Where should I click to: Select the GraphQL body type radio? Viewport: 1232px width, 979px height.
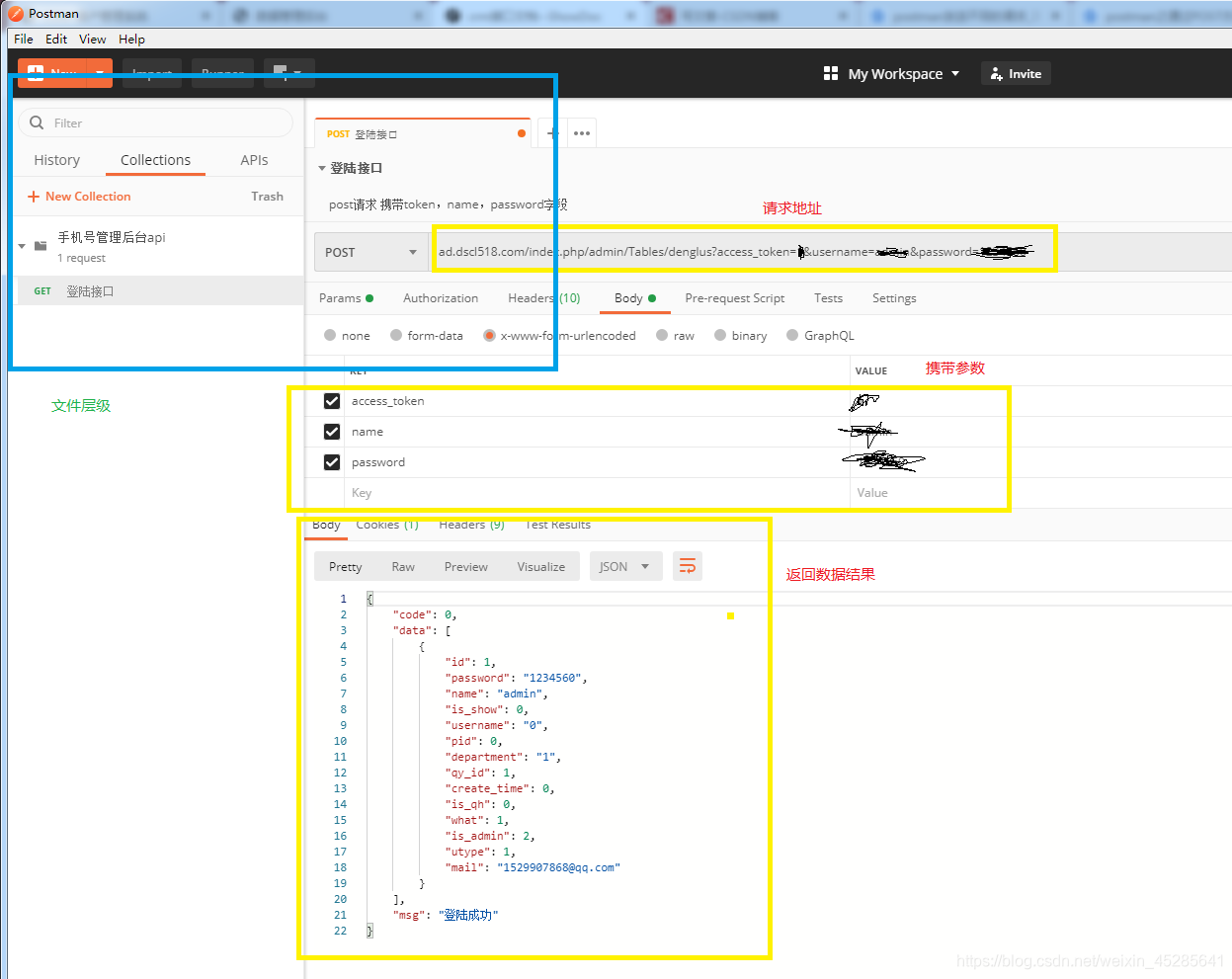792,335
